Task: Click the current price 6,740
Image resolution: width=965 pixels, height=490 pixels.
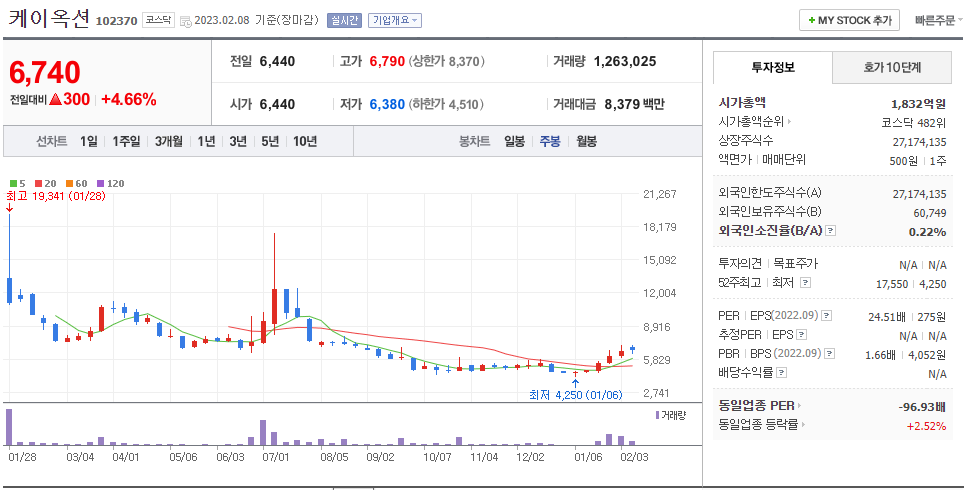Action: pyautogui.click(x=44, y=73)
